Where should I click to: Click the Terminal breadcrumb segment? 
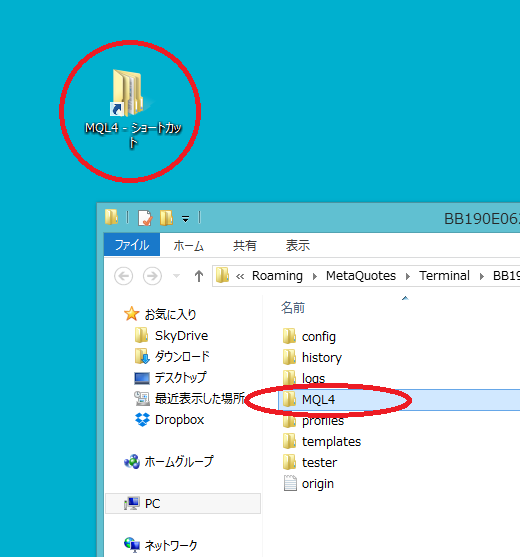[x=444, y=276]
